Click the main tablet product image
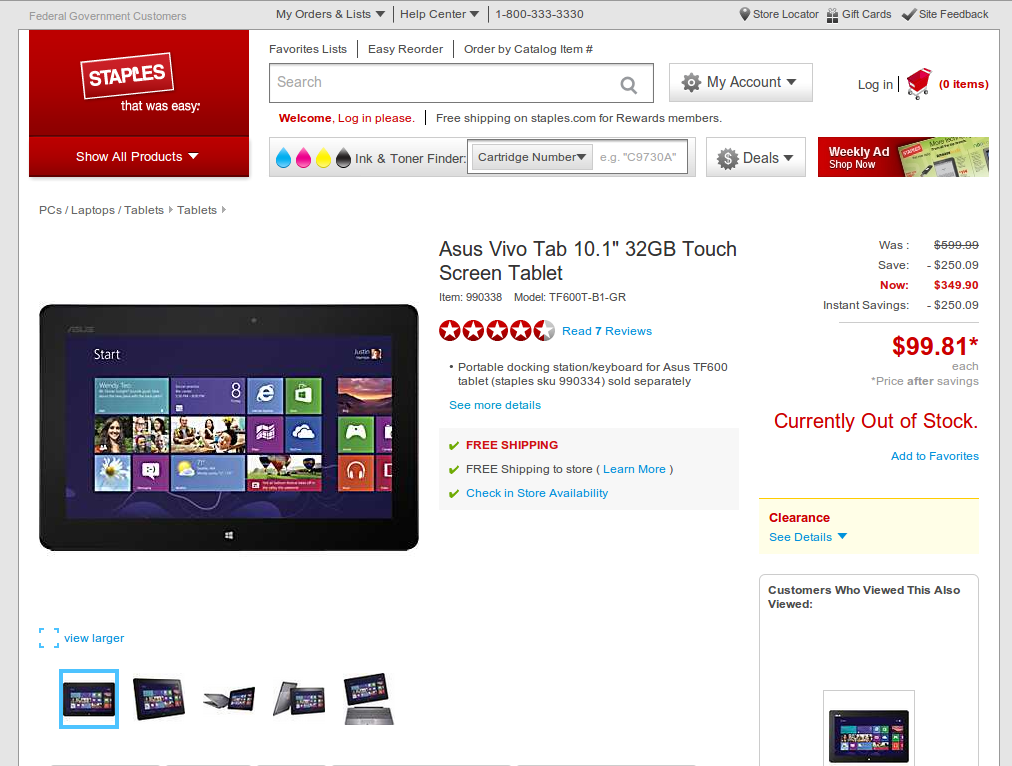The image size is (1012, 766). (x=228, y=427)
